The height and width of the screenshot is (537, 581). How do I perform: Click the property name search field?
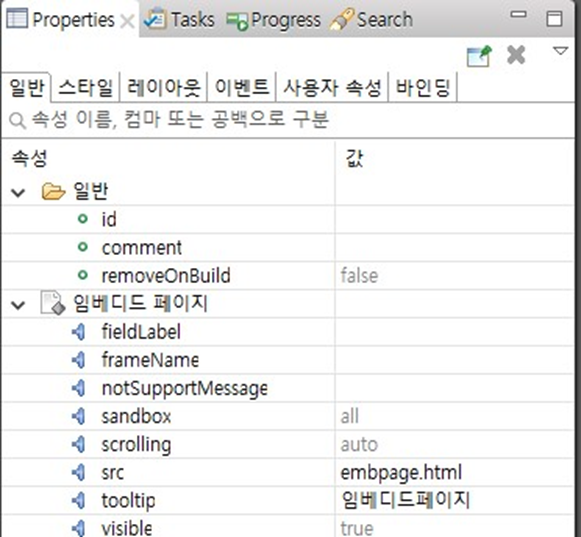[289, 120]
